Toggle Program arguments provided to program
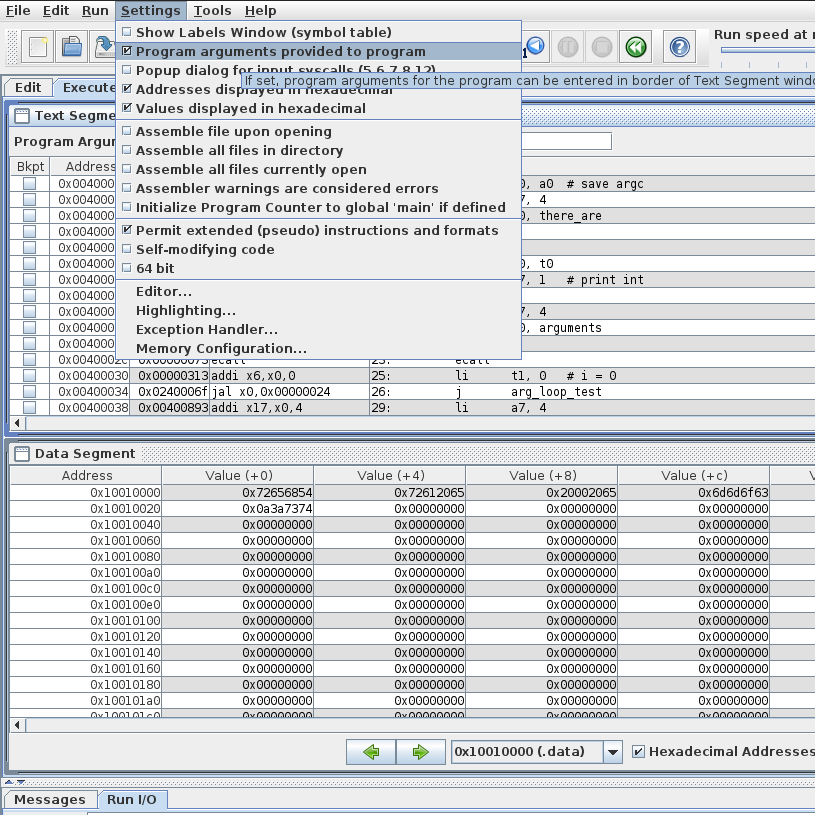This screenshot has width=815, height=815. 319,51
